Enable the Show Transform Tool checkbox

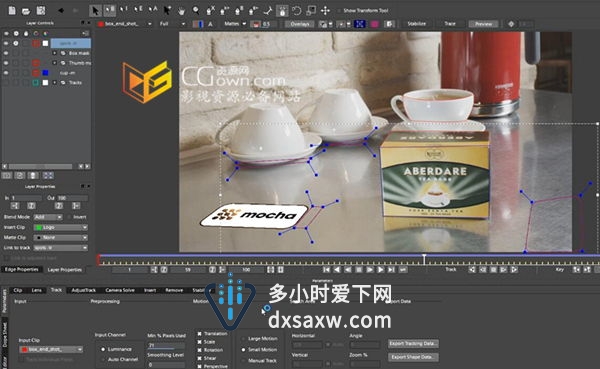[x=339, y=11]
